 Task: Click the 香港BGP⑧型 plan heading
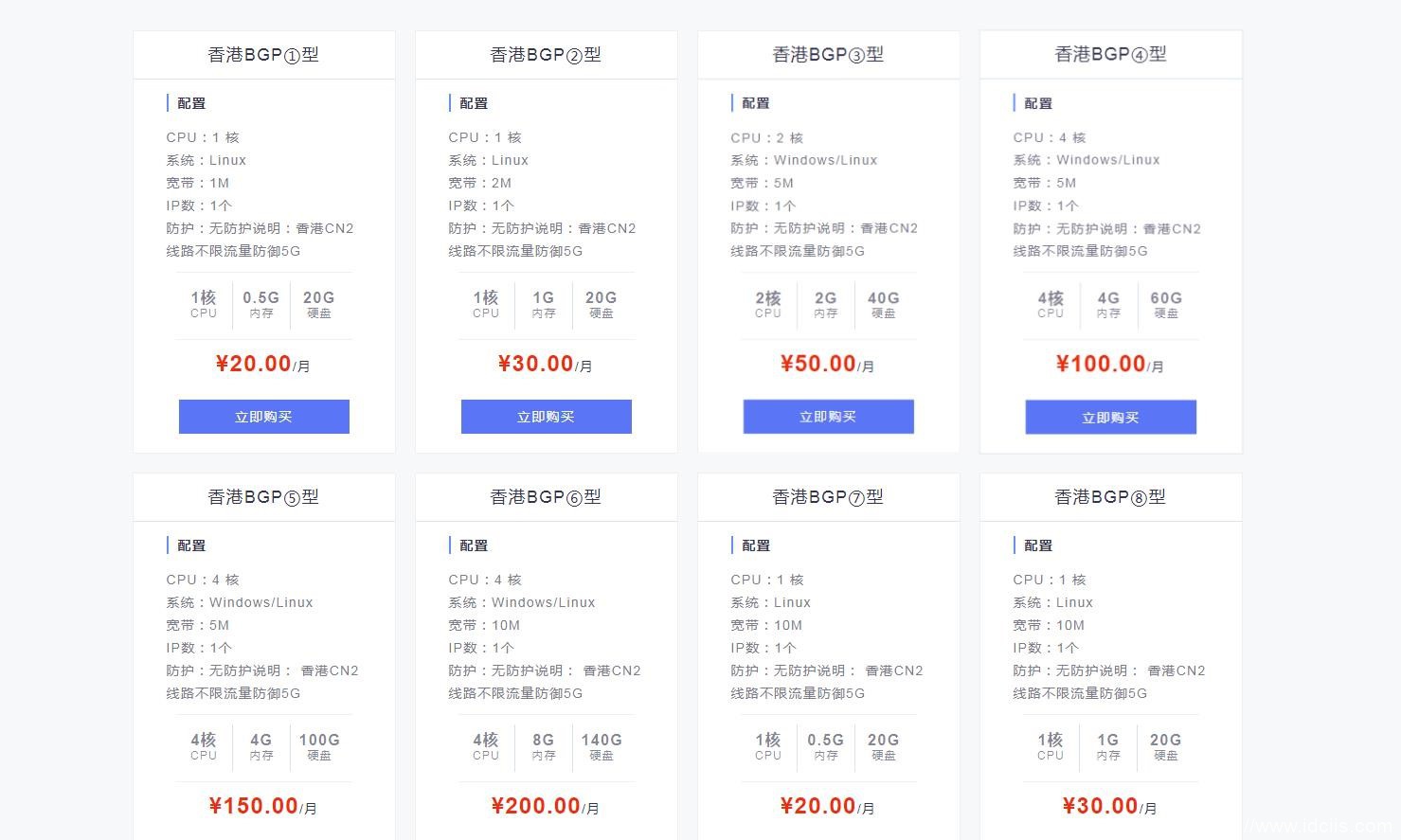[1110, 497]
